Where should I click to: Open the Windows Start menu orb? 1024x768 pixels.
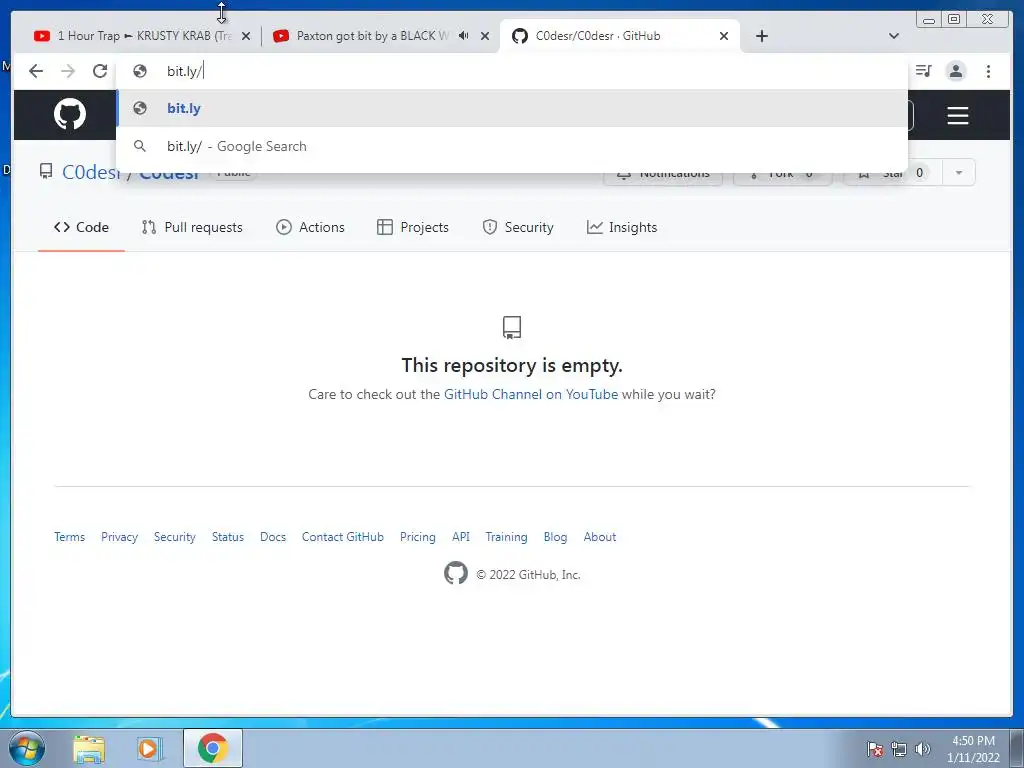pyautogui.click(x=27, y=748)
